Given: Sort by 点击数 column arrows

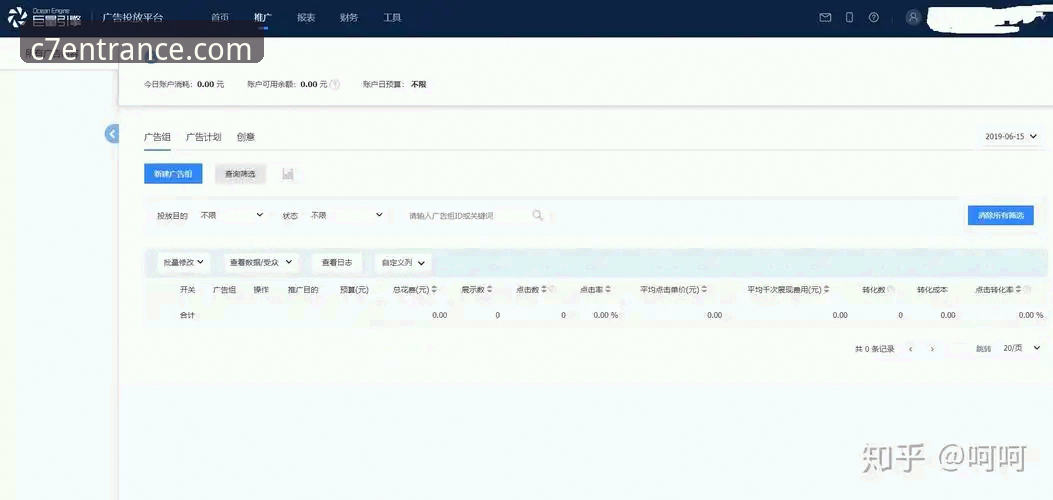Looking at the screenshot, I should point(544,290).
